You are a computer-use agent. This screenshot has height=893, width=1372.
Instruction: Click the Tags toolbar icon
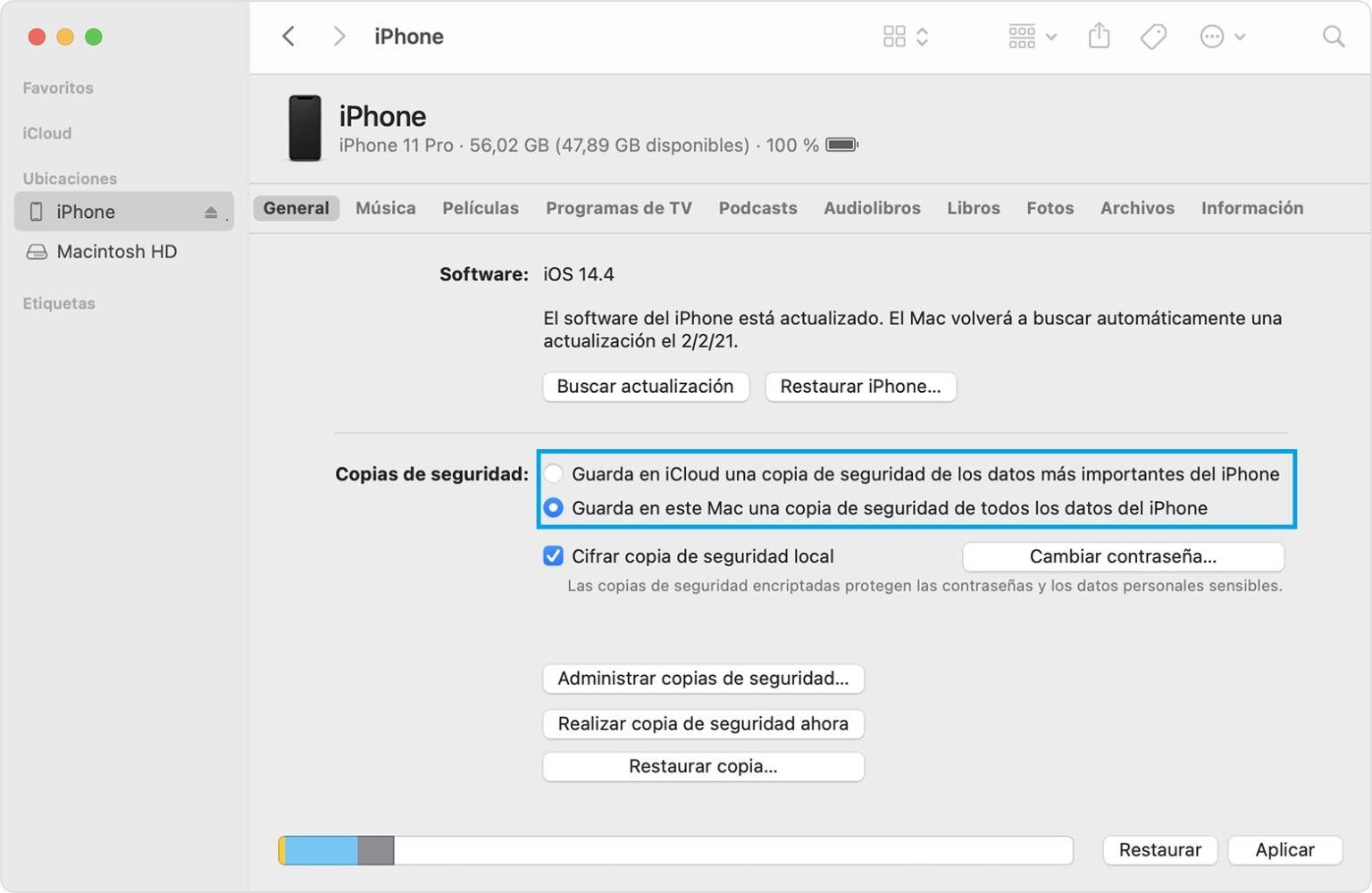(x=1153, y=37)
